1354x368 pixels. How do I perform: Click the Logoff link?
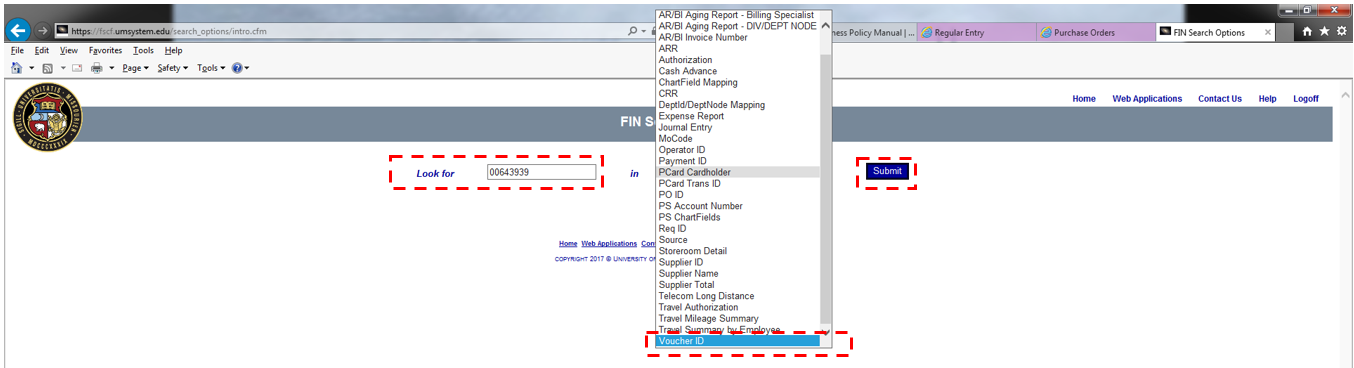click(x=1306, y=99)
